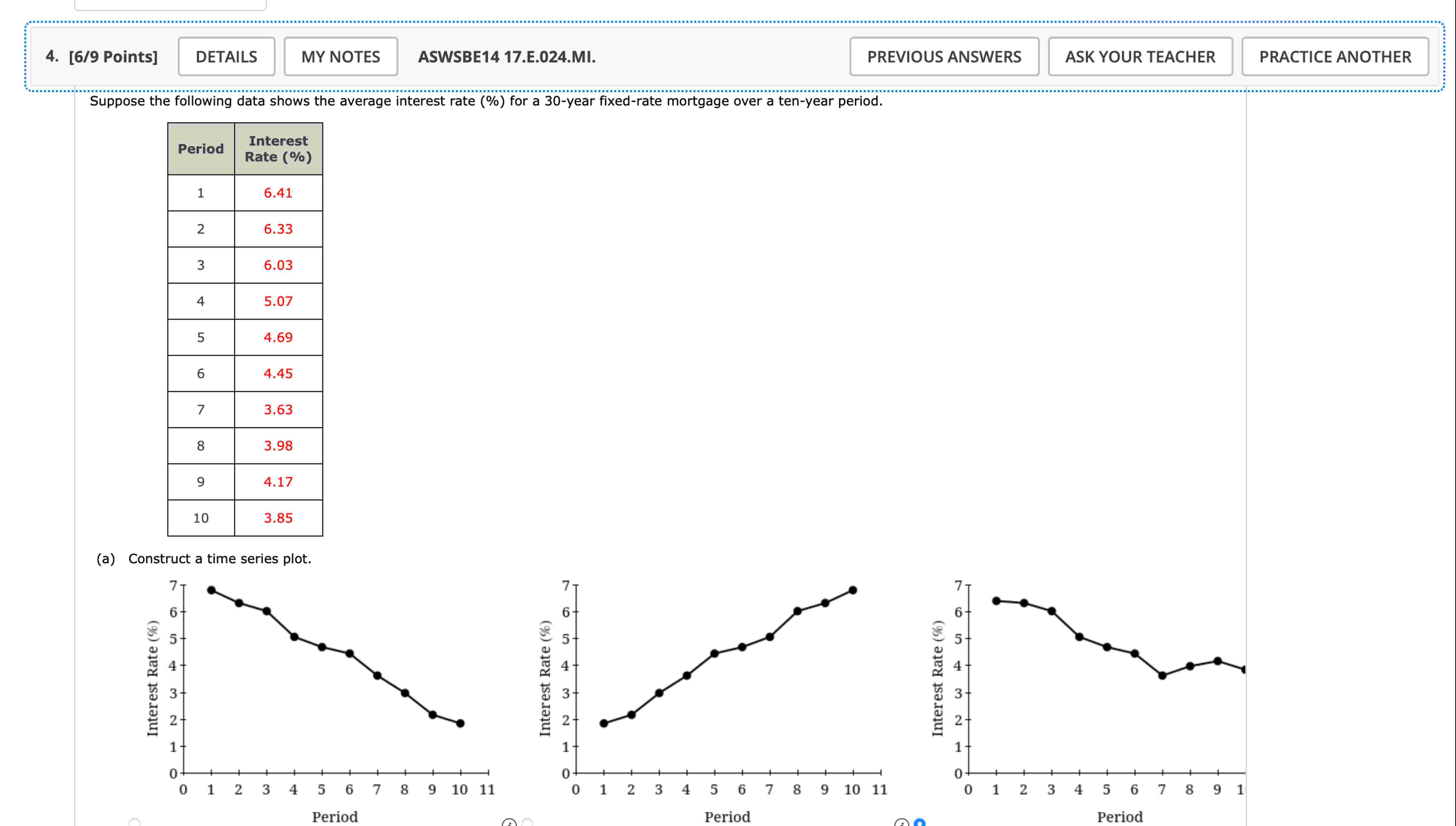Click ASK YOUR TEACHER
The image size is (1456, 826).
1139,57
